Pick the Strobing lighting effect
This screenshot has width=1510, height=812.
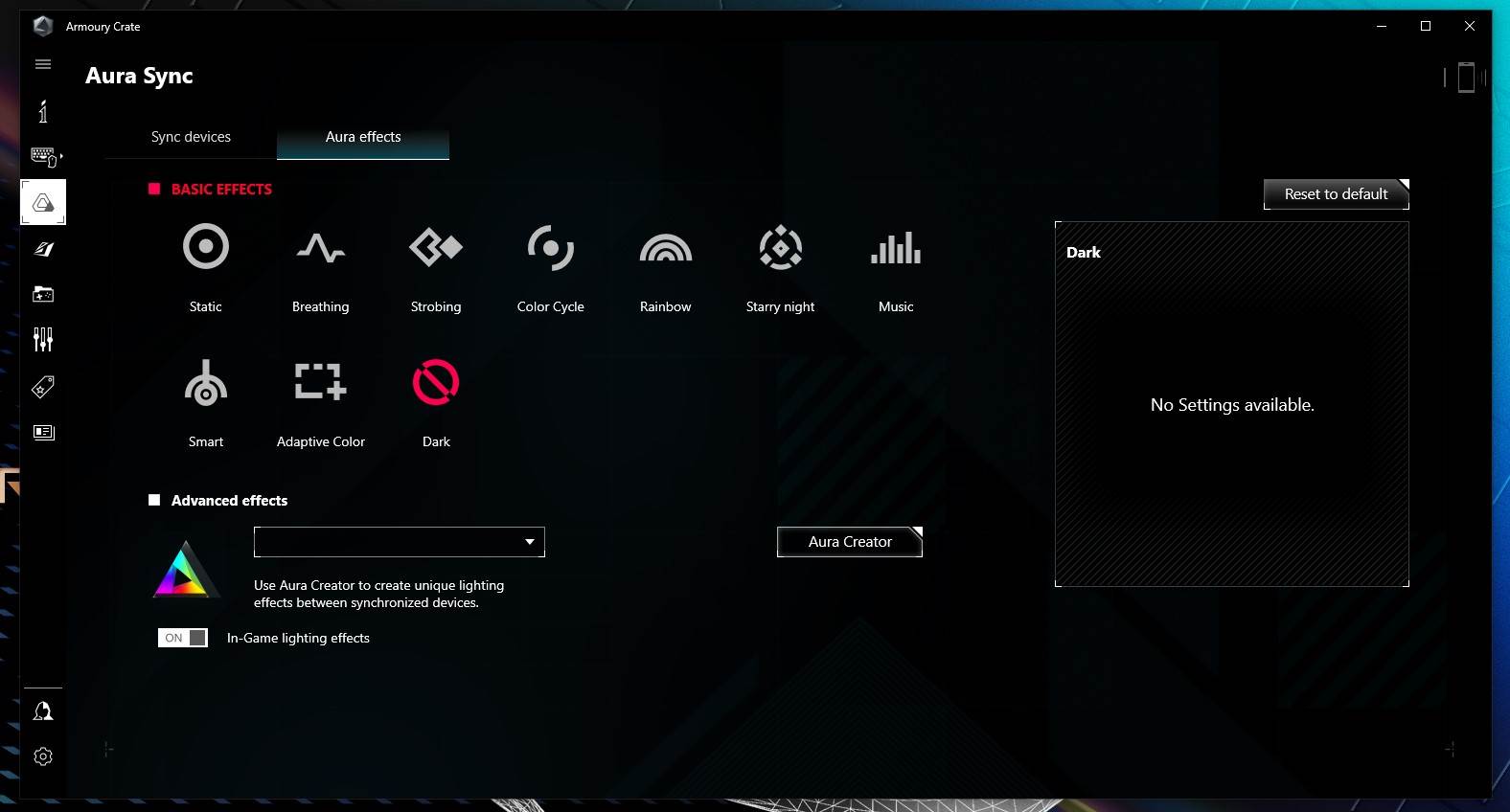(x=436, y=248)
